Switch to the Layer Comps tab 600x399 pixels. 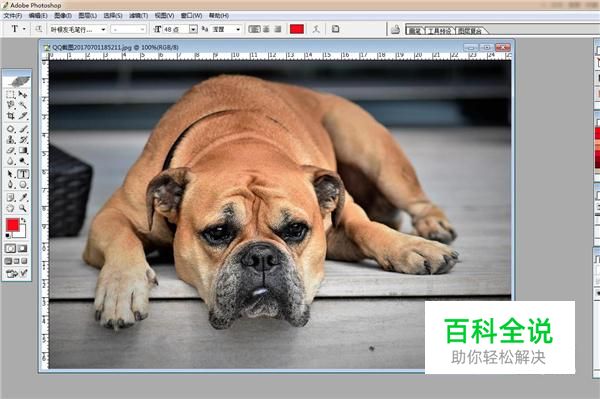(470, 31)
